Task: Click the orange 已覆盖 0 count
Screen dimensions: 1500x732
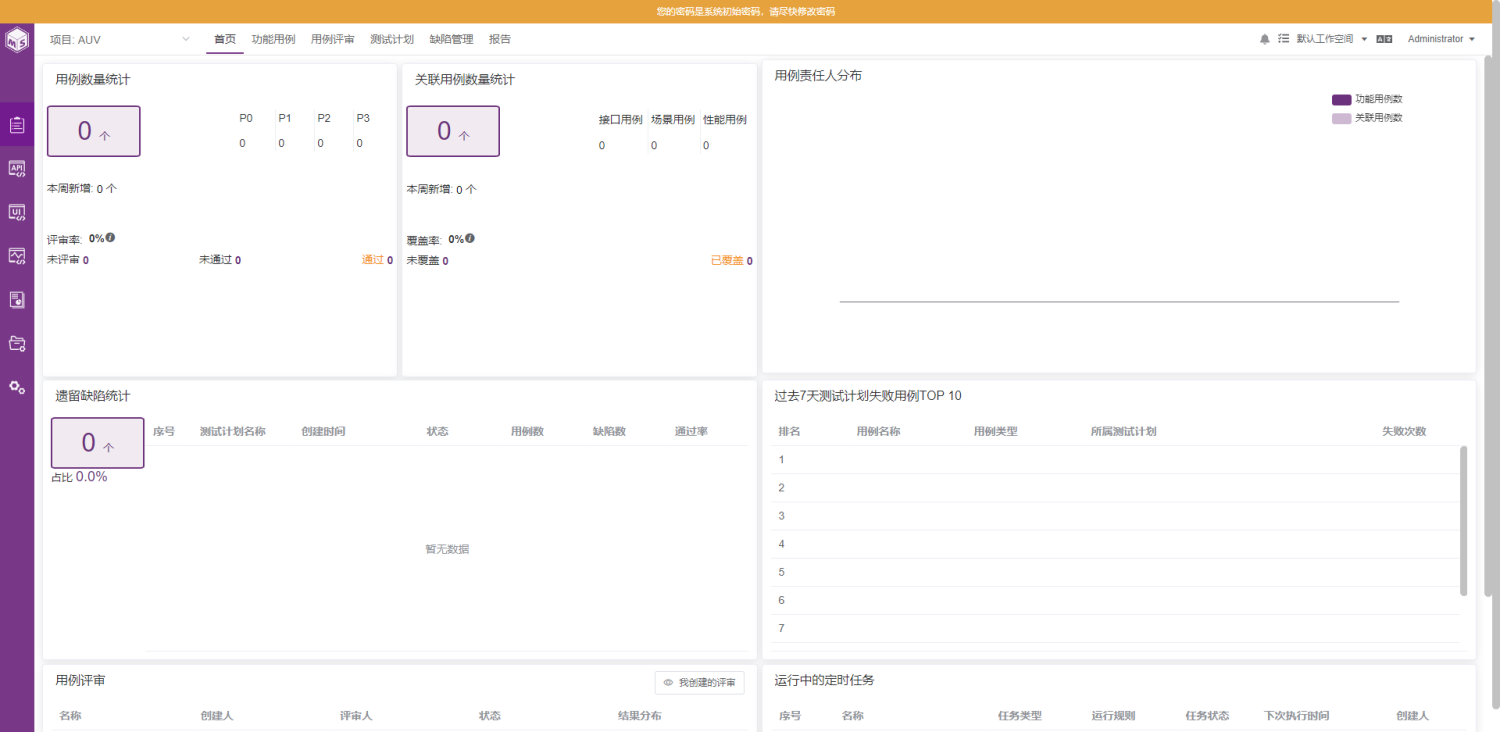Action: (x=731, y=260)
